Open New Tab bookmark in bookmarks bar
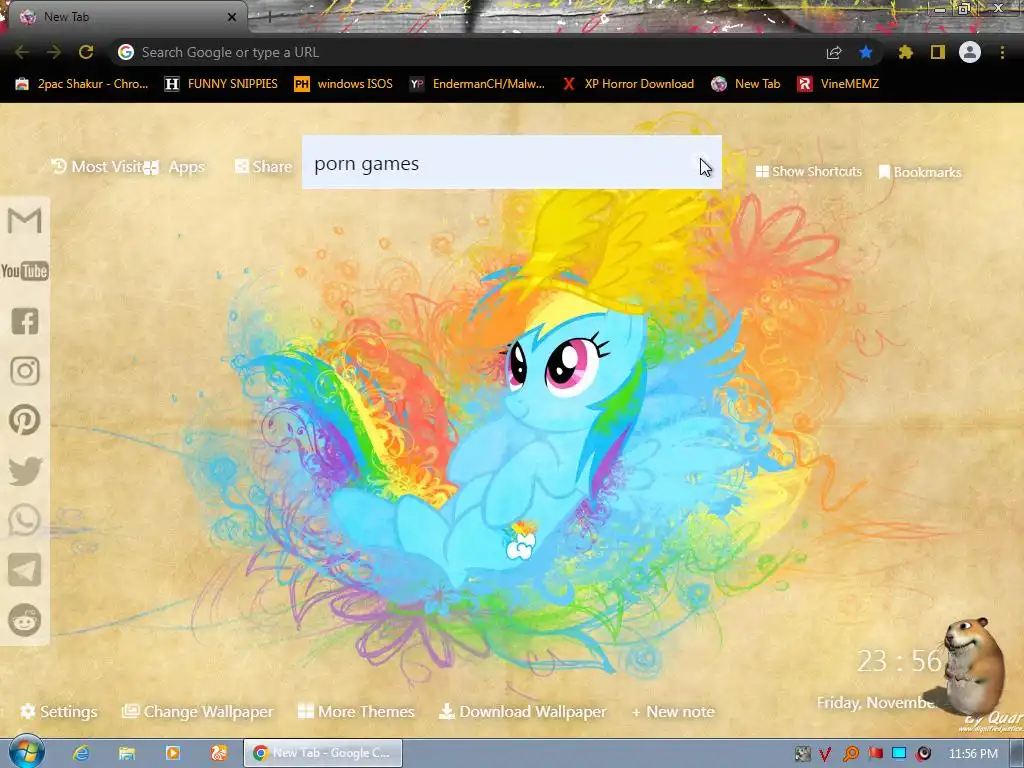Viewport: 1024px width, 768px height. coord(746,84)
